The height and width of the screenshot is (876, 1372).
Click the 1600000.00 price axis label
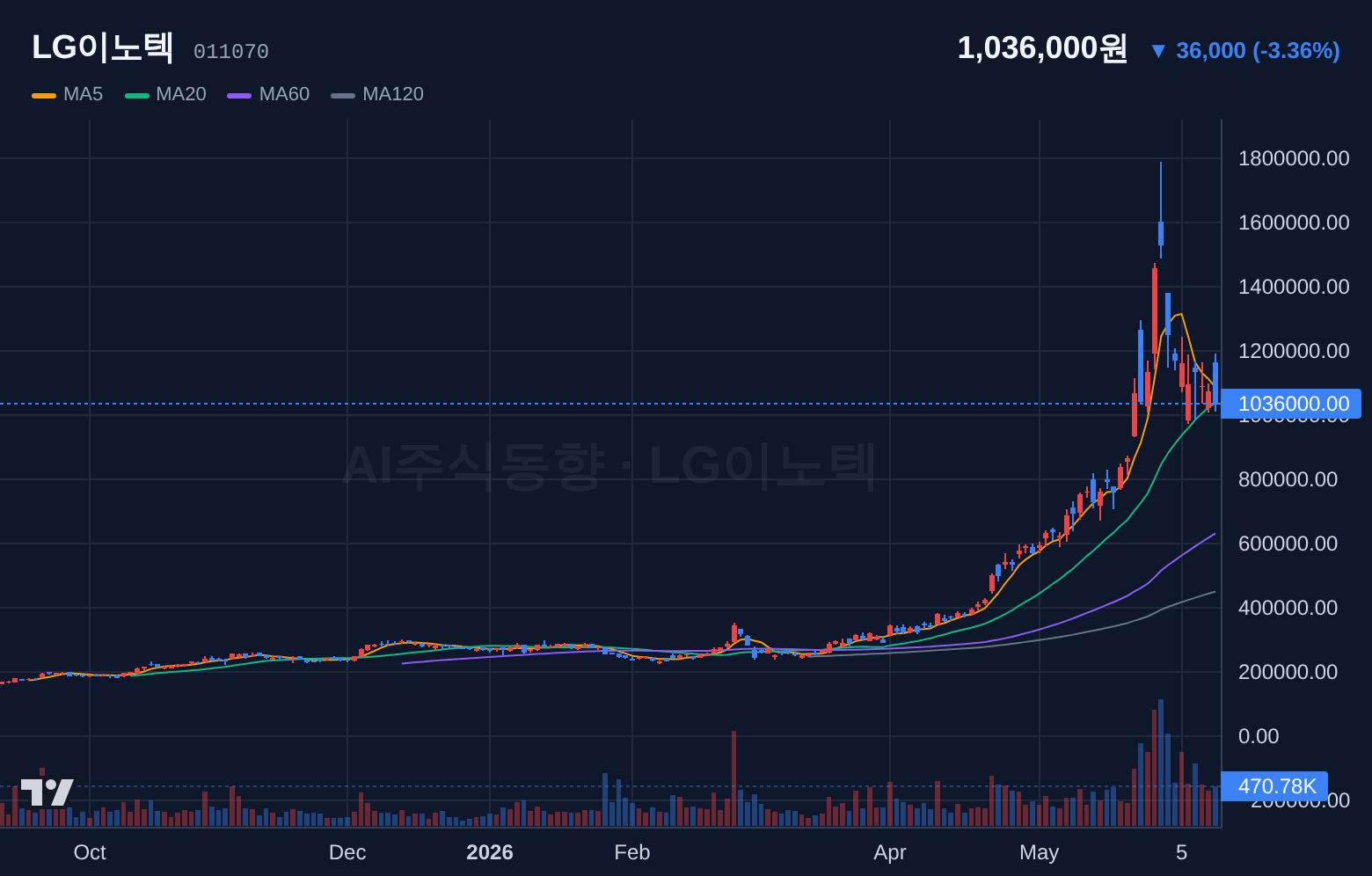pos(1294,223)
